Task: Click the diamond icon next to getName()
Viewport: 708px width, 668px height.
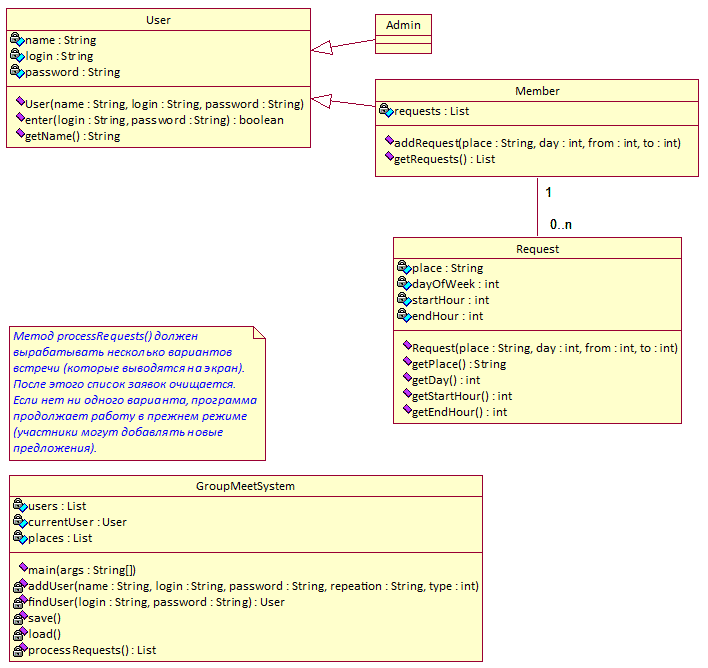Action: (20, 133)
